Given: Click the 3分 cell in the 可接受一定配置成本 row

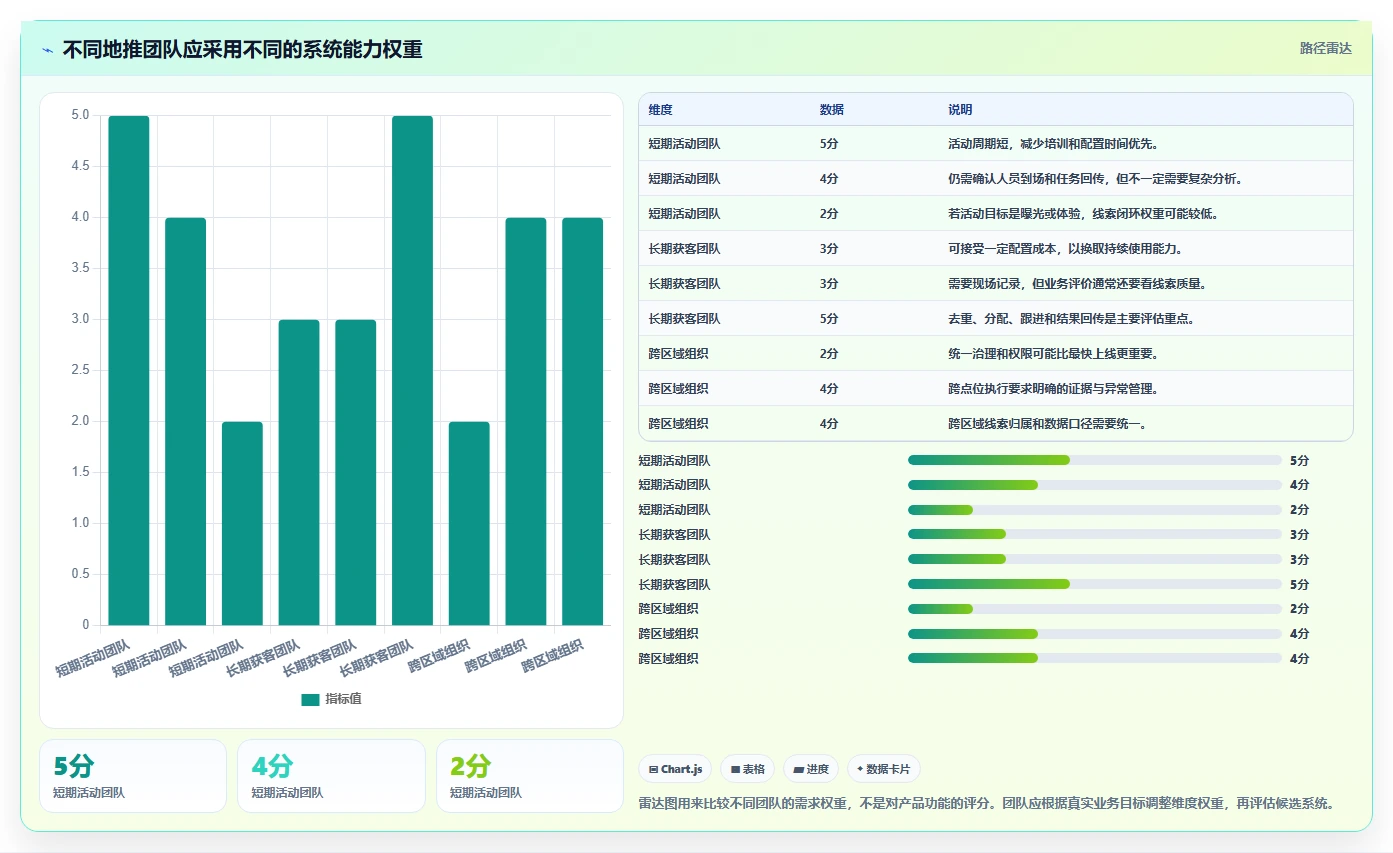Looking at the screenshot, I should point(829,249).
